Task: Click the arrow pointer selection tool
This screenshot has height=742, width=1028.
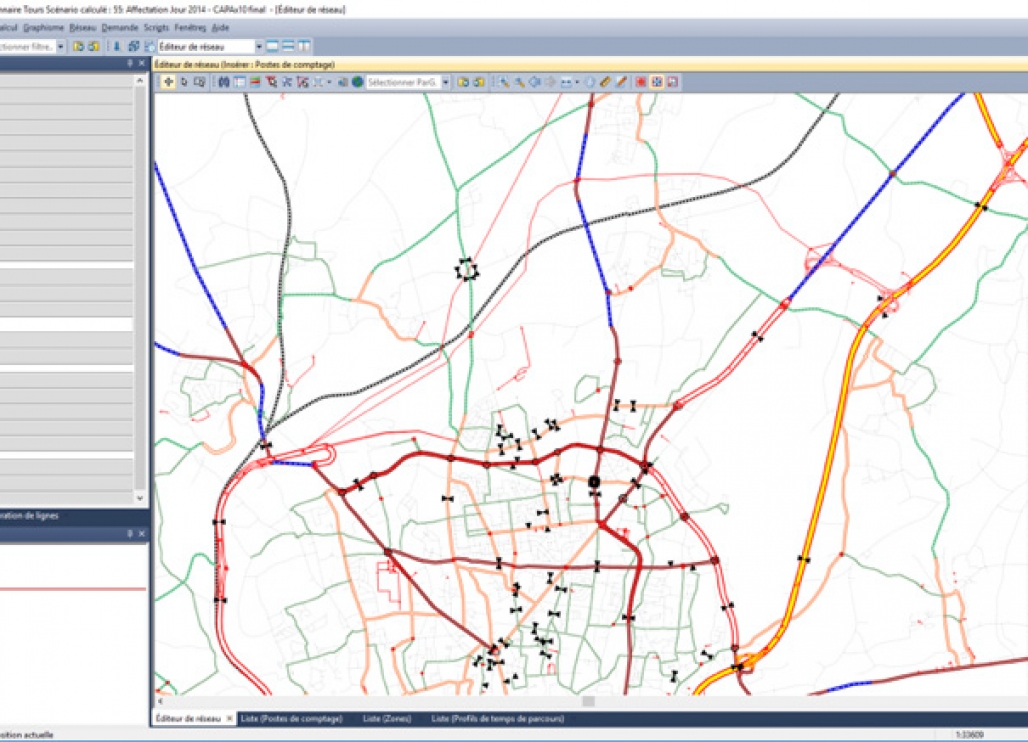Action: click(184, 82)
